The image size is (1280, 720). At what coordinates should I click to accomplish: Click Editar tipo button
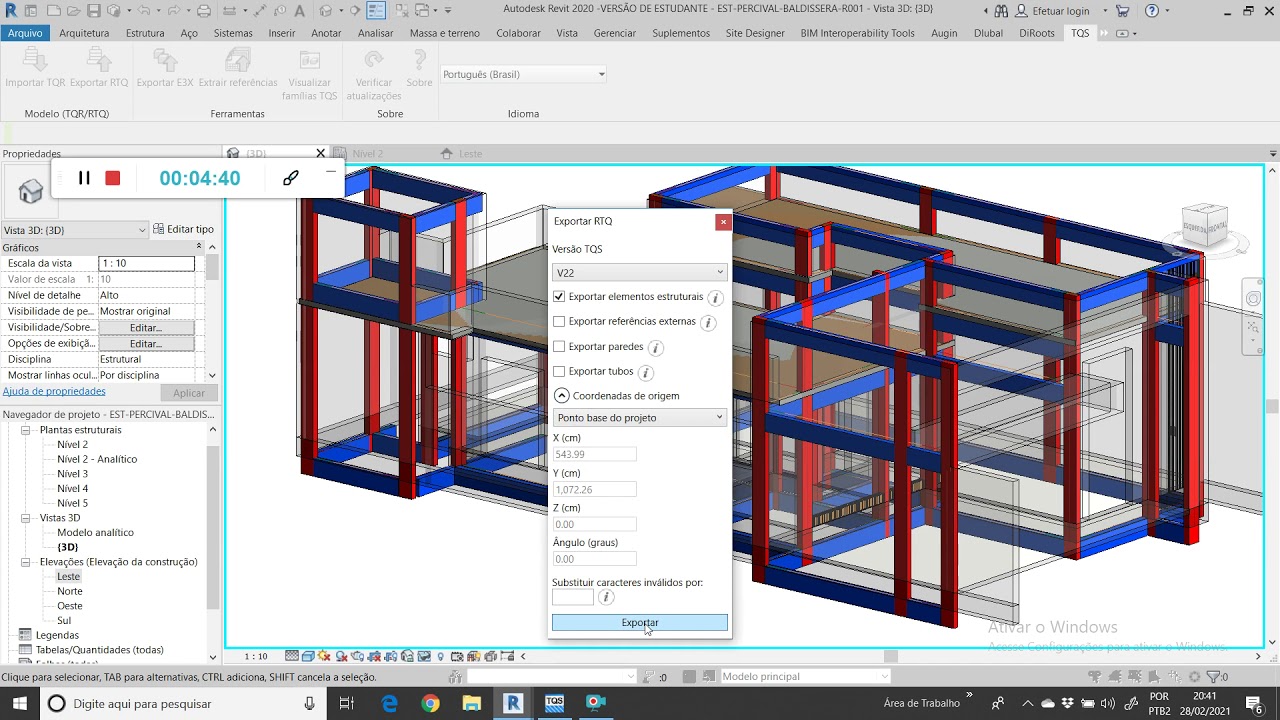[183, 229]
